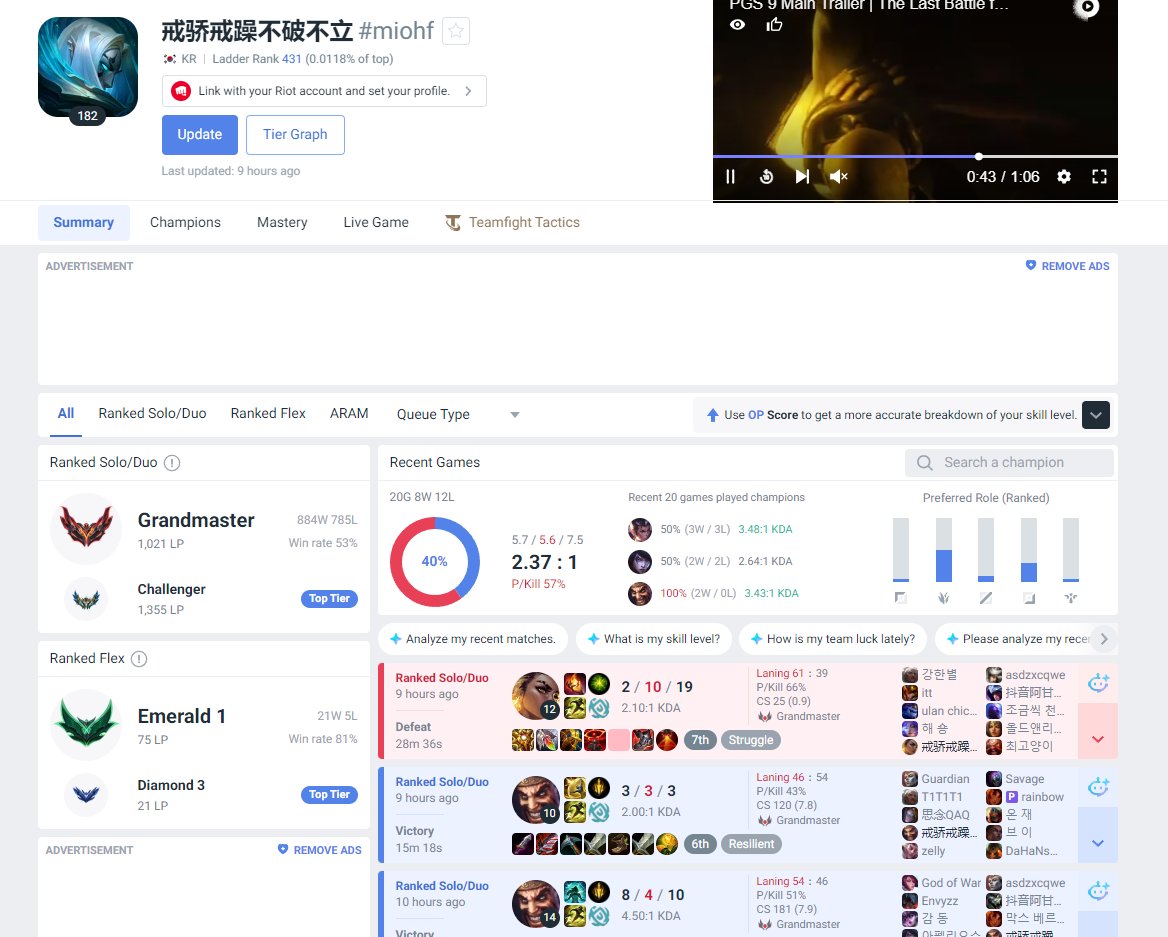1168x937 pixels.
Task: Open the summoner profile icon
Action: point(88,67)
